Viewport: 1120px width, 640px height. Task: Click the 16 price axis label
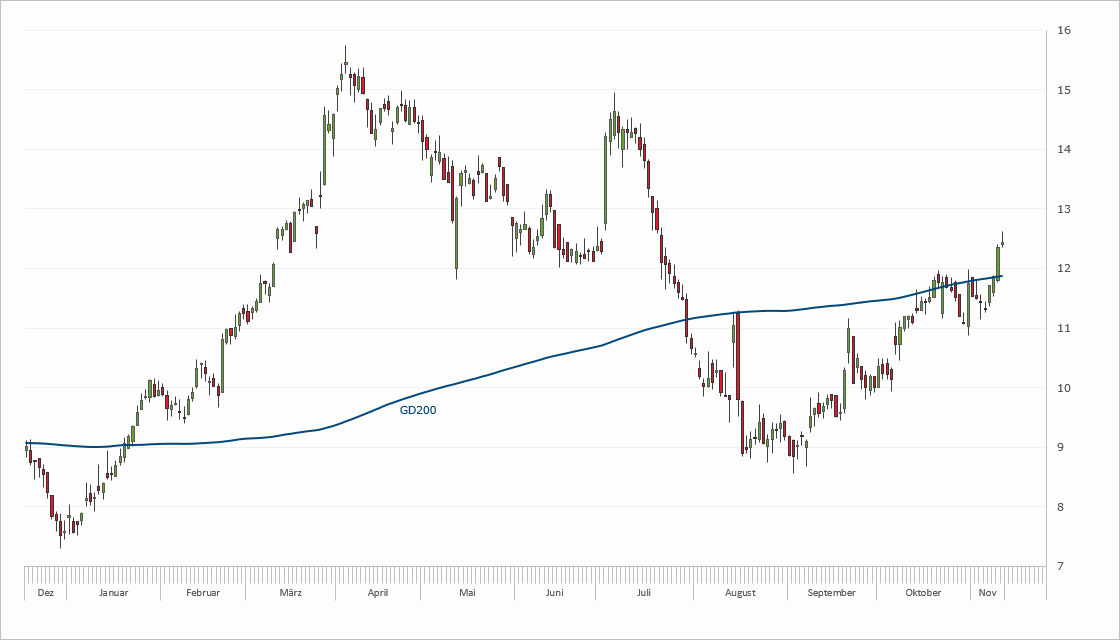tap(1065, 30)
